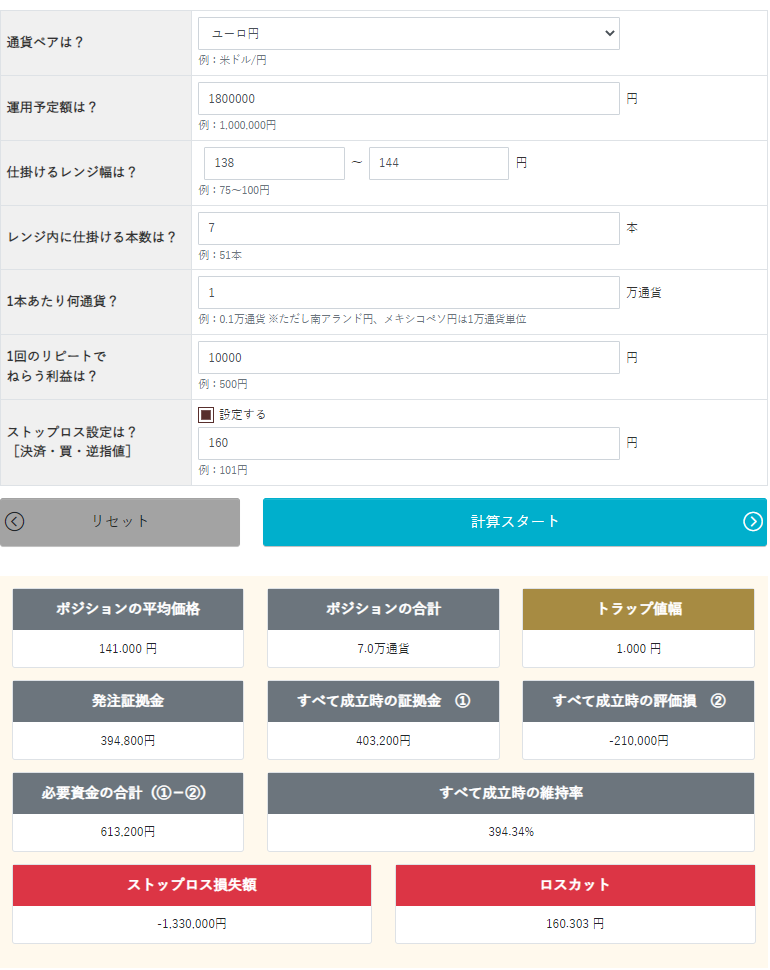Click the example hint 例：米ドル/円

[x=233, y=60]
